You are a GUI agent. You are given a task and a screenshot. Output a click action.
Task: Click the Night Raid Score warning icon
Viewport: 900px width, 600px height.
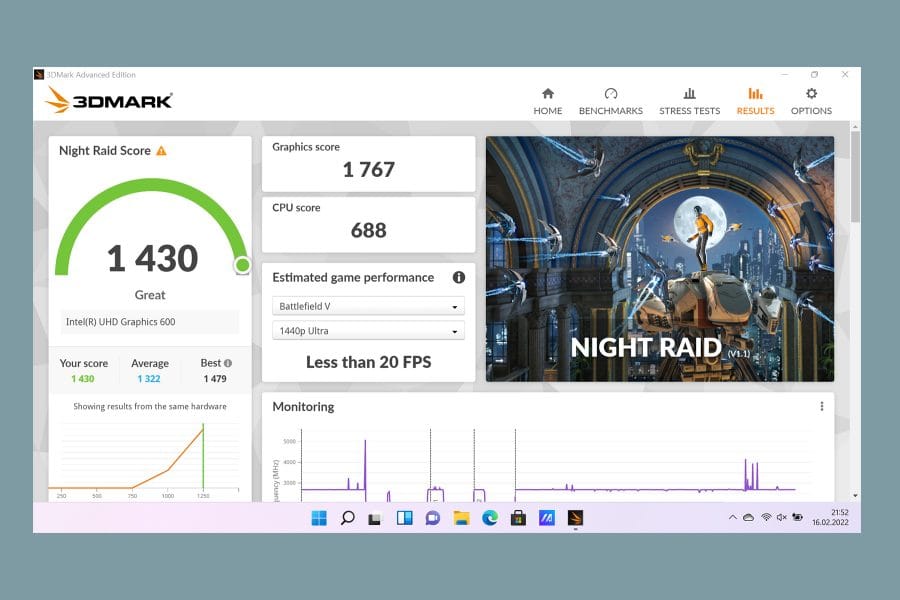[x=161, y=151]
